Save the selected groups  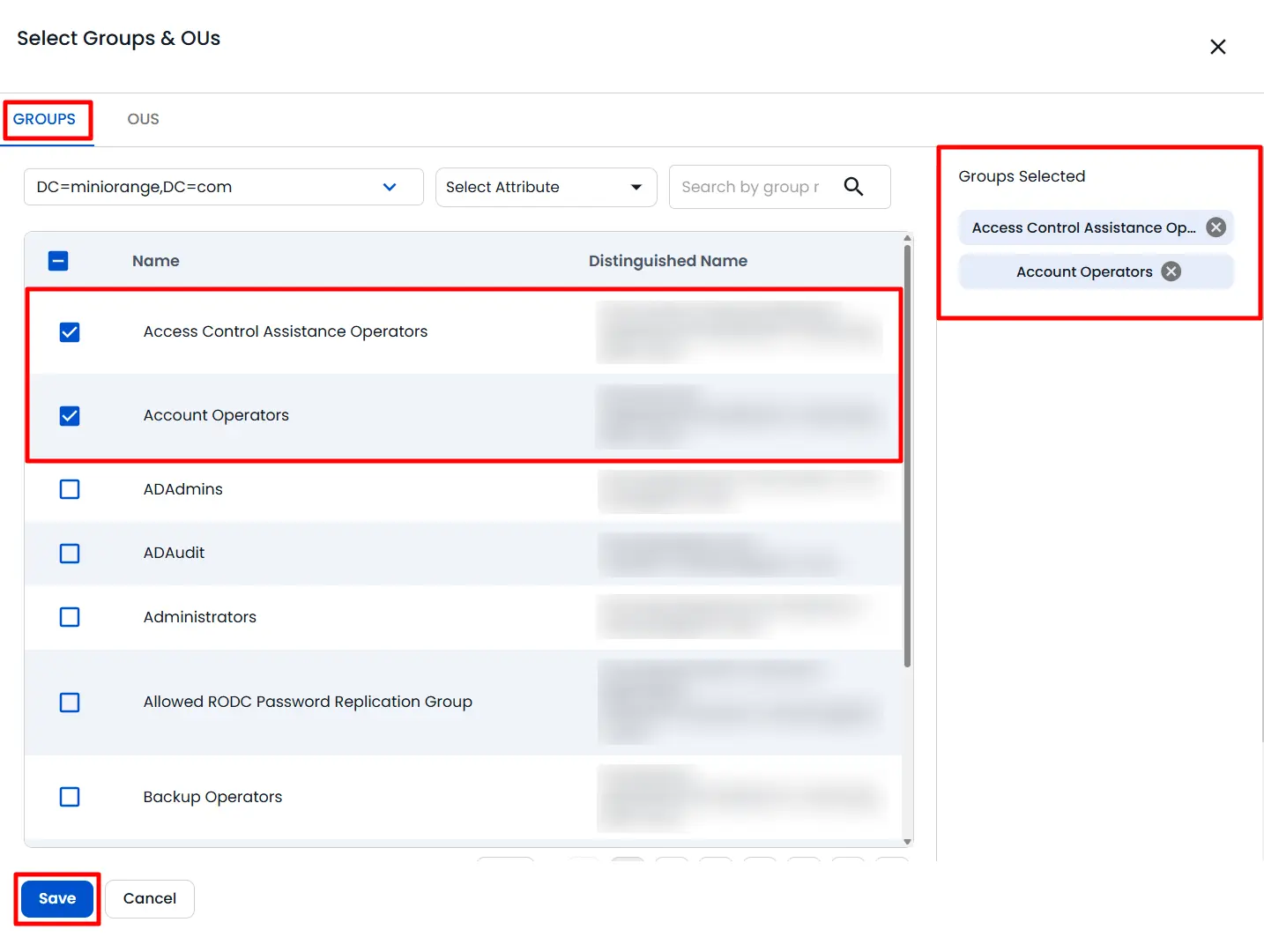(57, 898)
